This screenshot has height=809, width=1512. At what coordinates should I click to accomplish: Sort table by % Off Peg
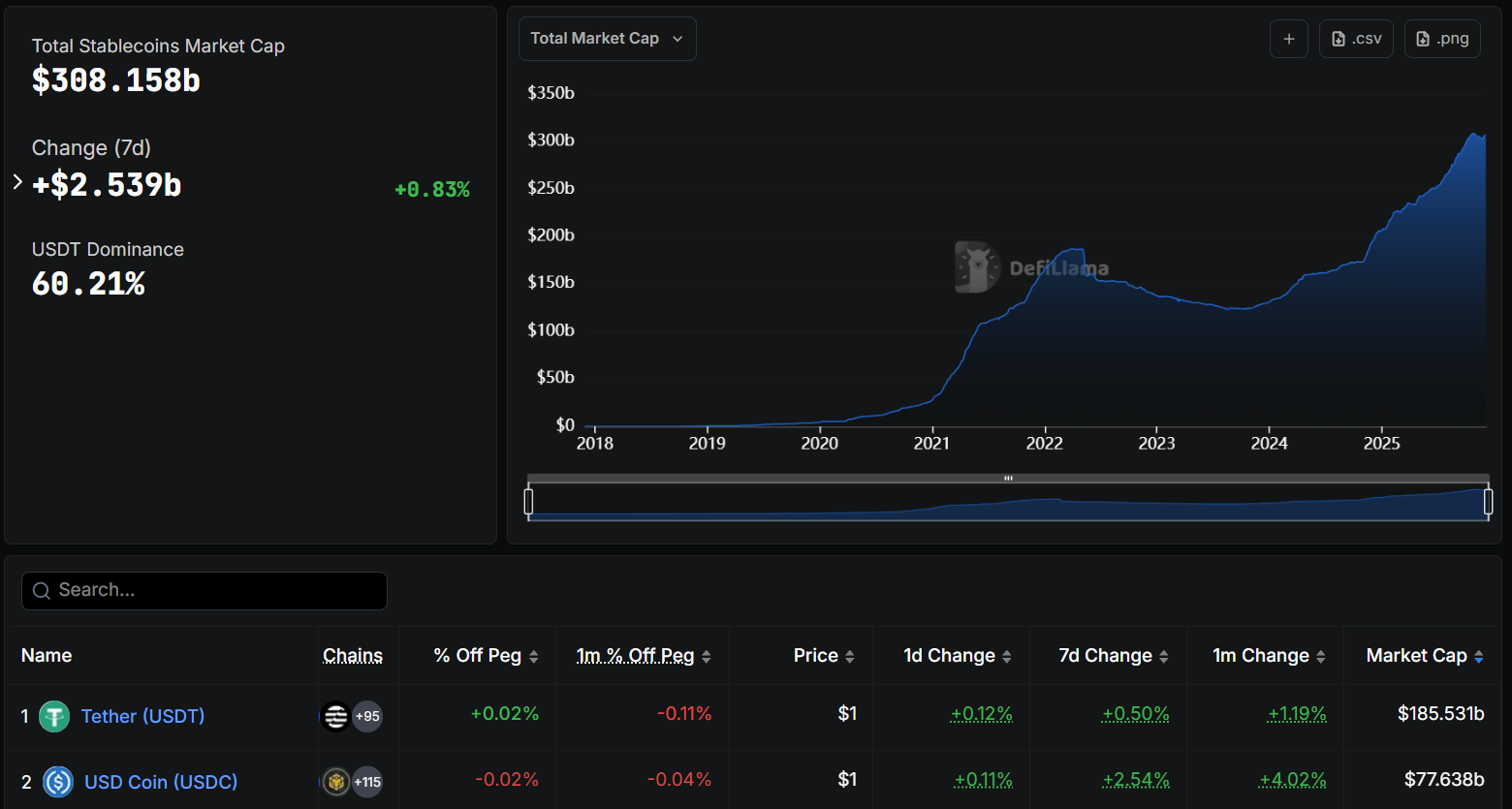tap(486, 656)
